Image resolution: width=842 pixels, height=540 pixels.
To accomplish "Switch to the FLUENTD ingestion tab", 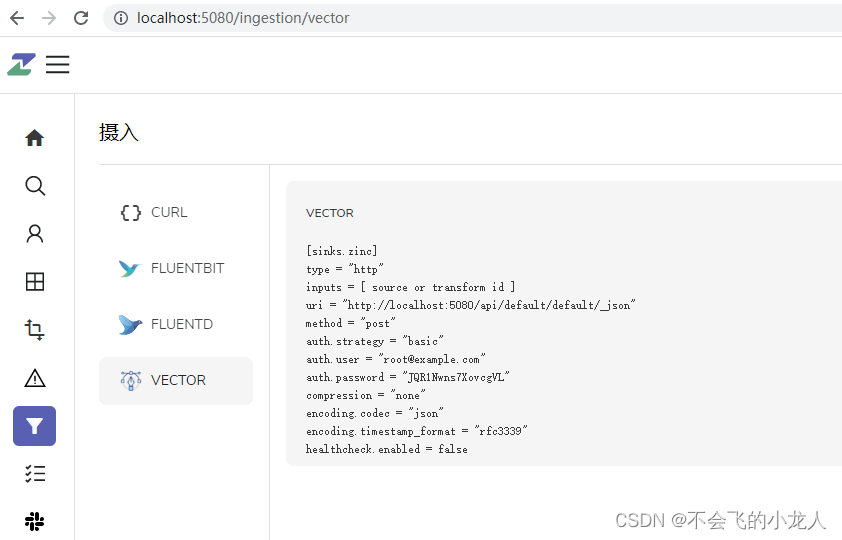I will tap(176, 324).
